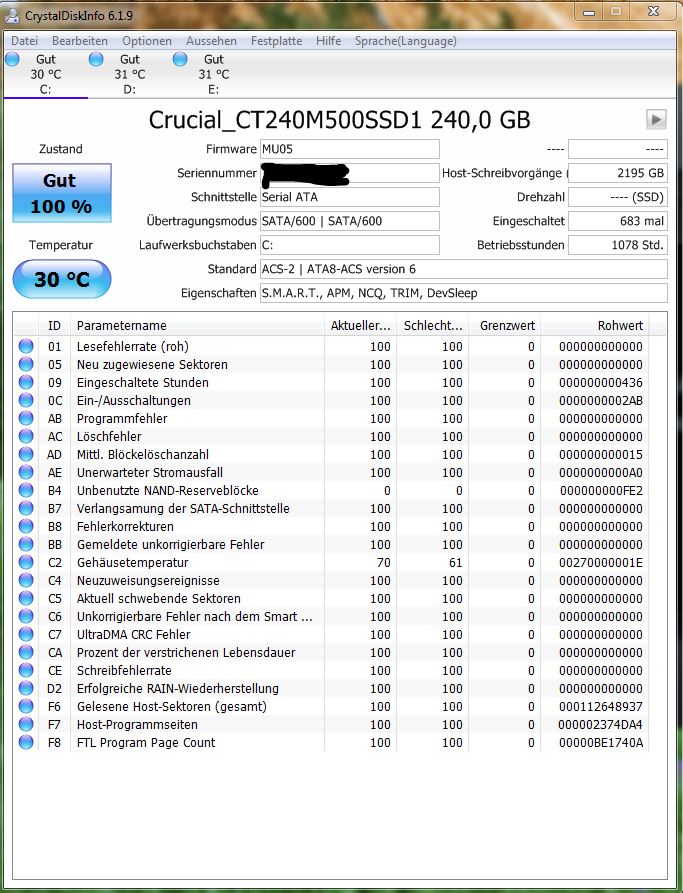Click status orb of Prozent der verstrichenen Lebensdauer

pos(26,653)
